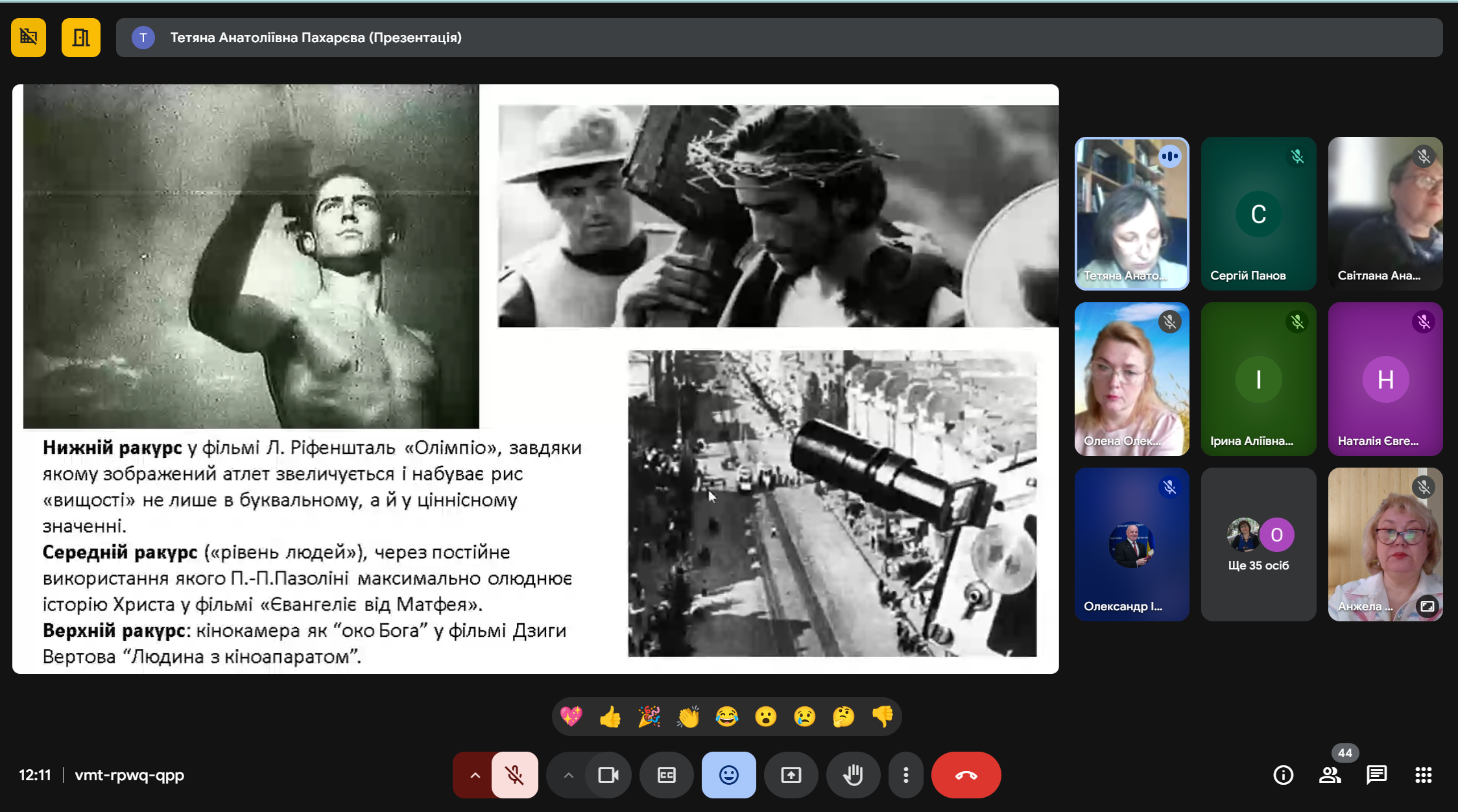
Task: Send the laughing face reaction
Action: (x=727, y=717)
